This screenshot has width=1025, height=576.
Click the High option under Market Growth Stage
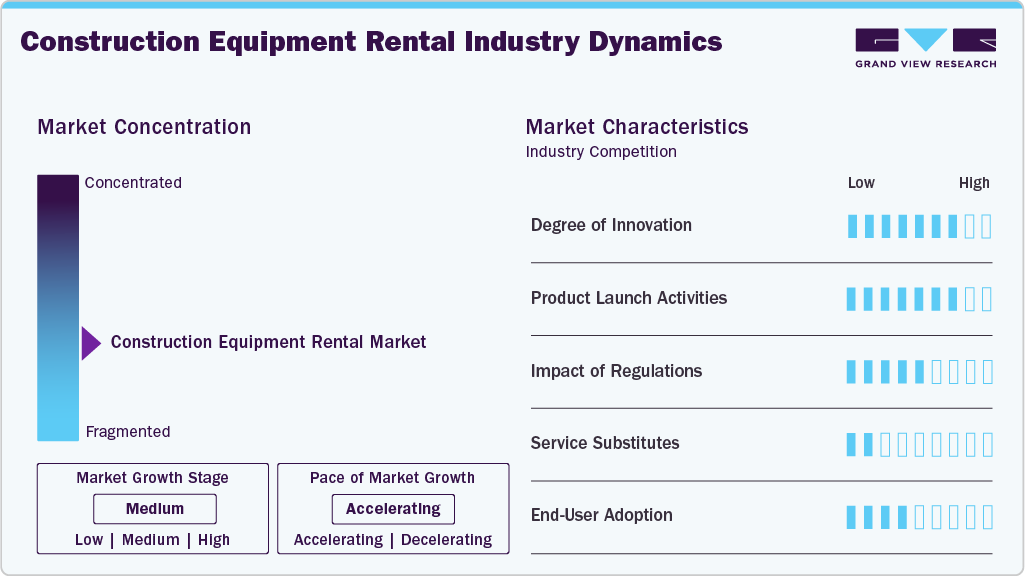pos(214,540)
